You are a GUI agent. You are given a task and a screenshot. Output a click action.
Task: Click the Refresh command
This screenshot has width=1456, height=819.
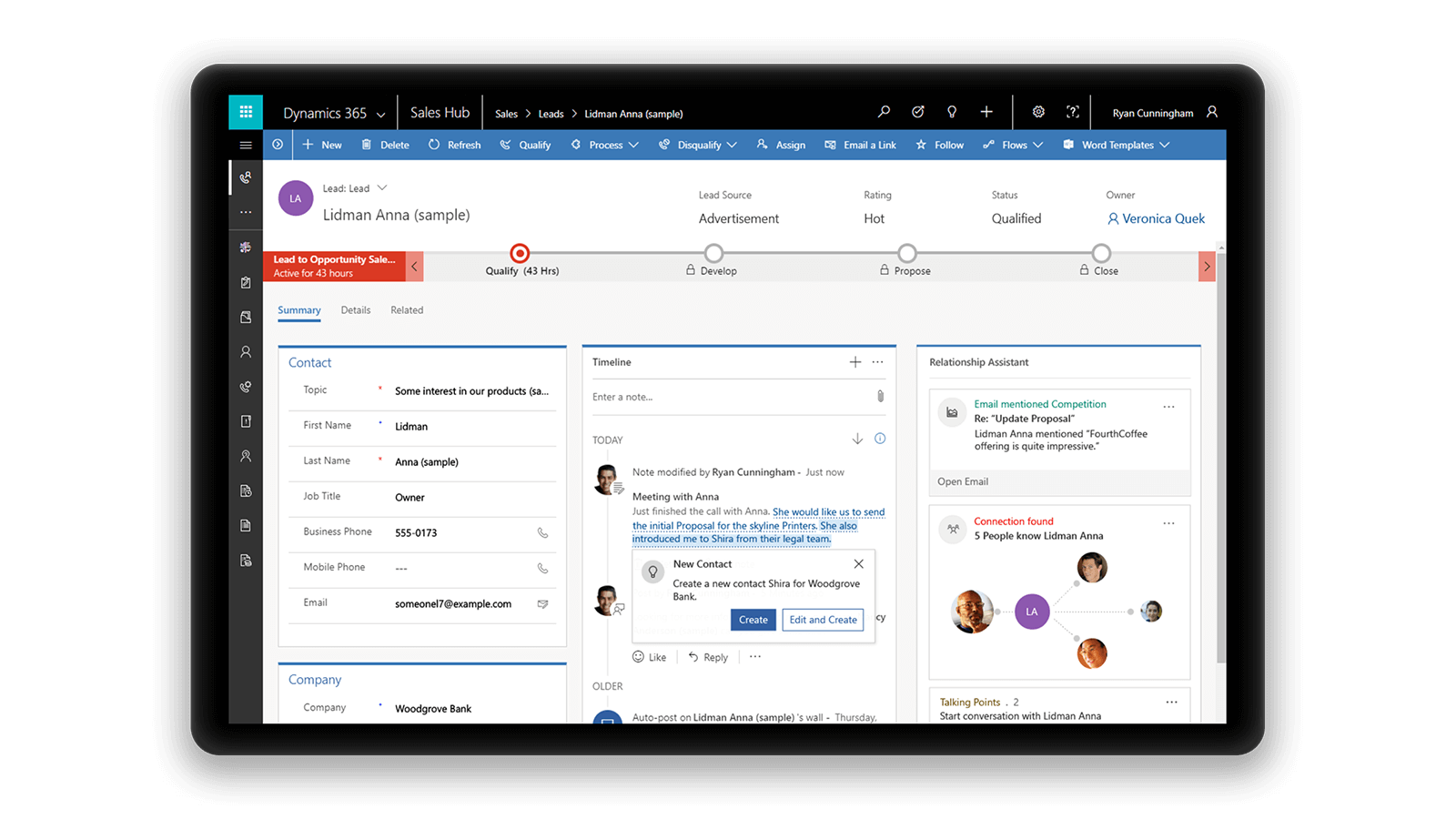pos(454,145)
